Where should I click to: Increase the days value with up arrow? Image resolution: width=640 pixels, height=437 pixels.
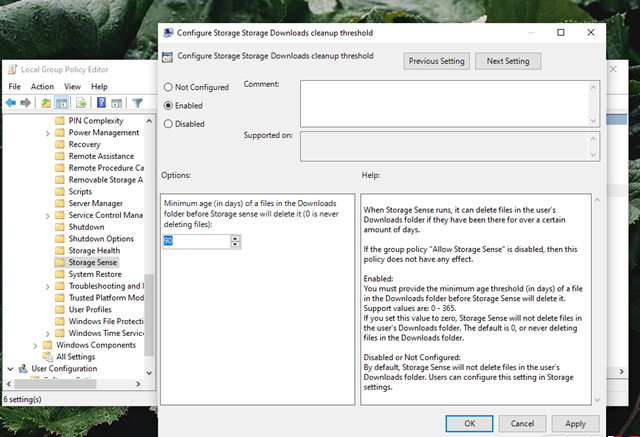pos(235,237)
